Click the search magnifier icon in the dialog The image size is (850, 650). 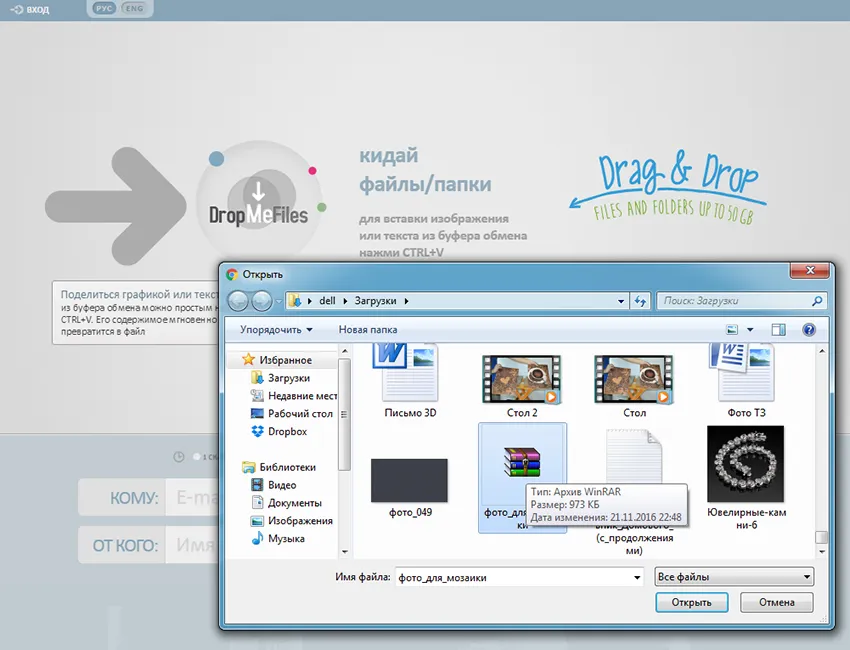[x=817, y=301]
